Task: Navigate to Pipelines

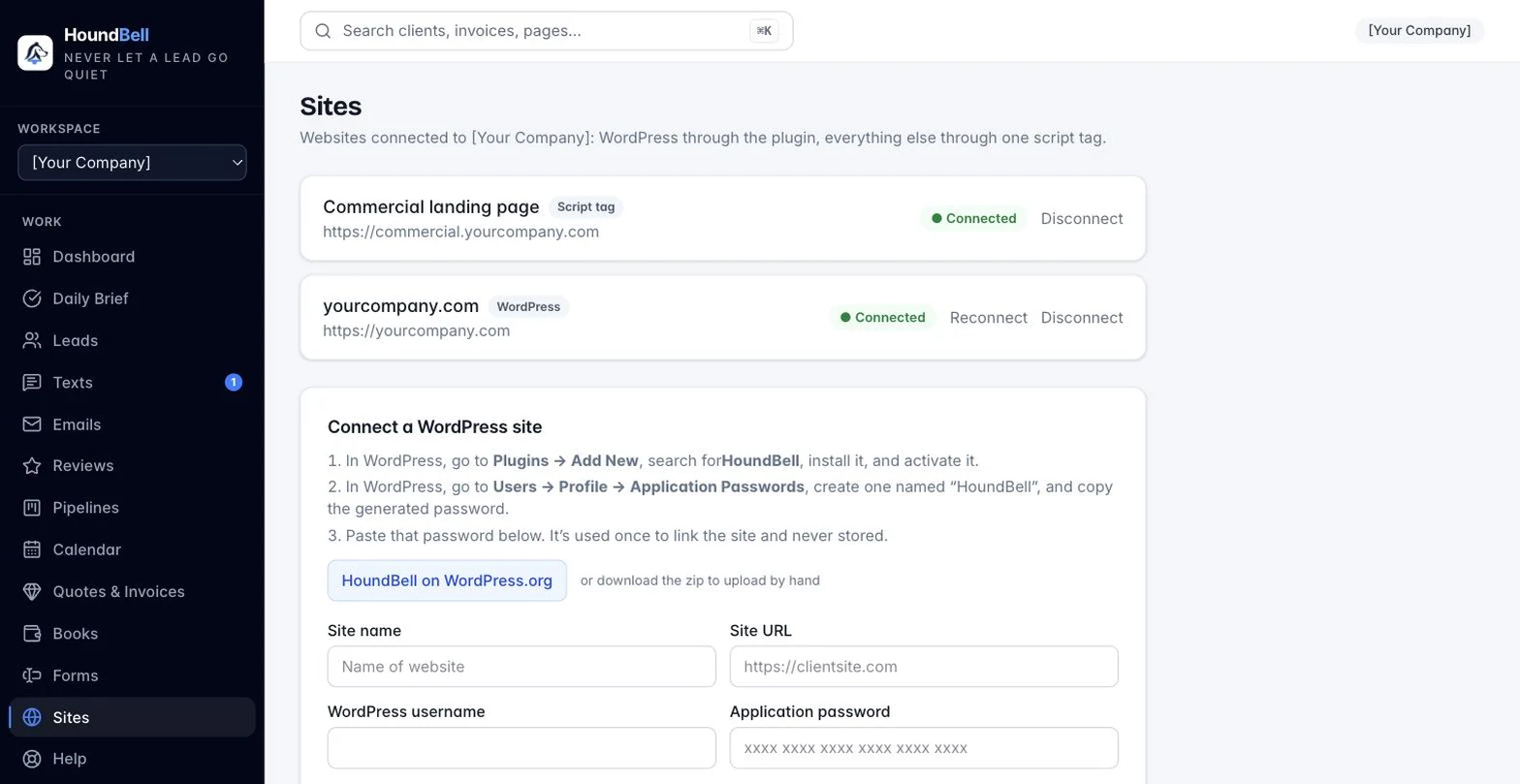Action: coord(132,508)
